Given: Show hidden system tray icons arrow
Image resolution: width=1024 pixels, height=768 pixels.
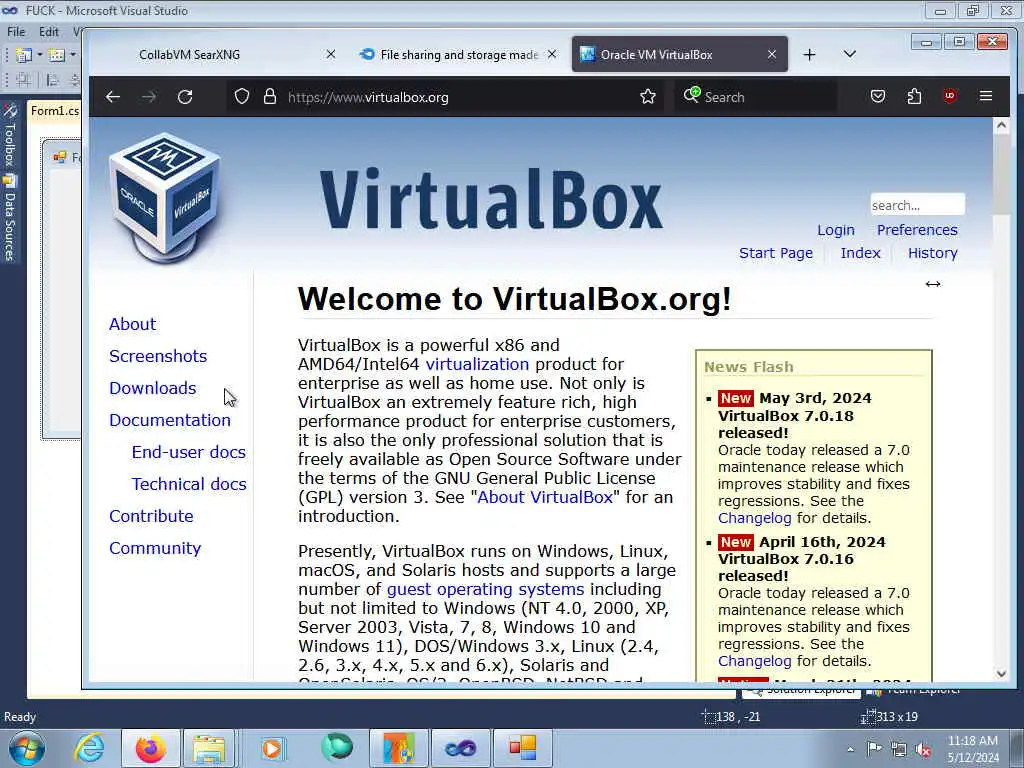Looking at the screenshot, I should [850, 749].
